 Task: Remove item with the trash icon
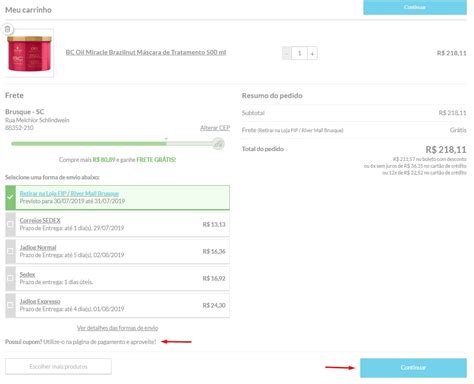8,29
